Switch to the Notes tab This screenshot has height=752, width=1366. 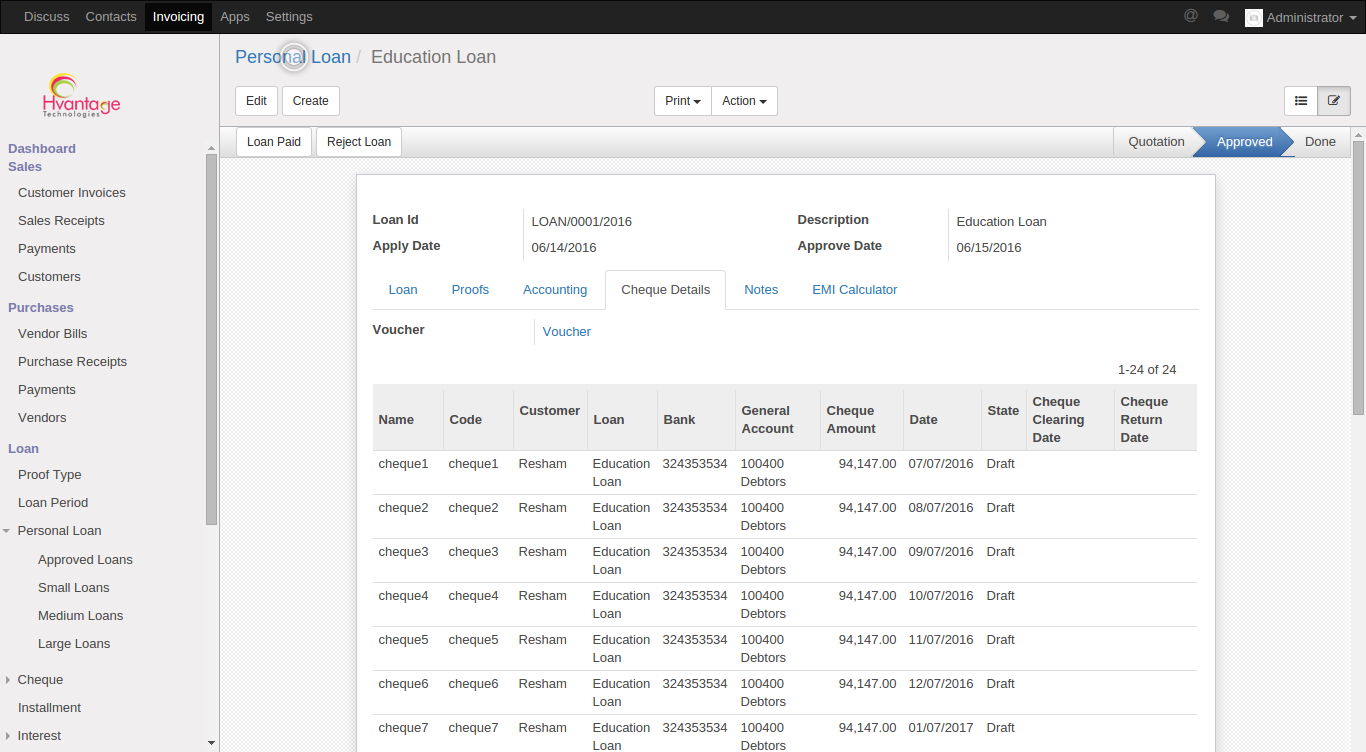[761, 290]
